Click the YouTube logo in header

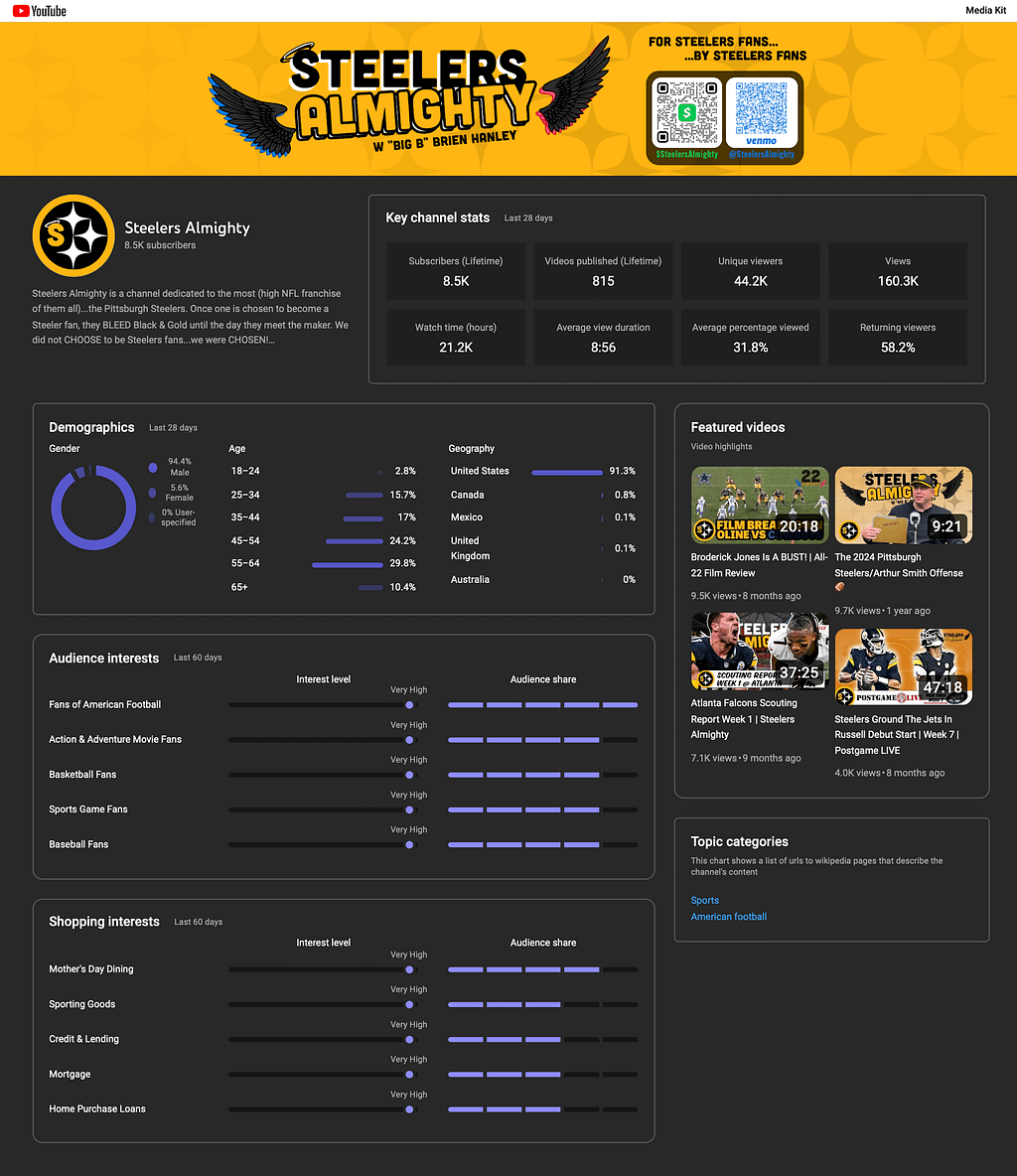pyautogui.click(x=39, y=11)
